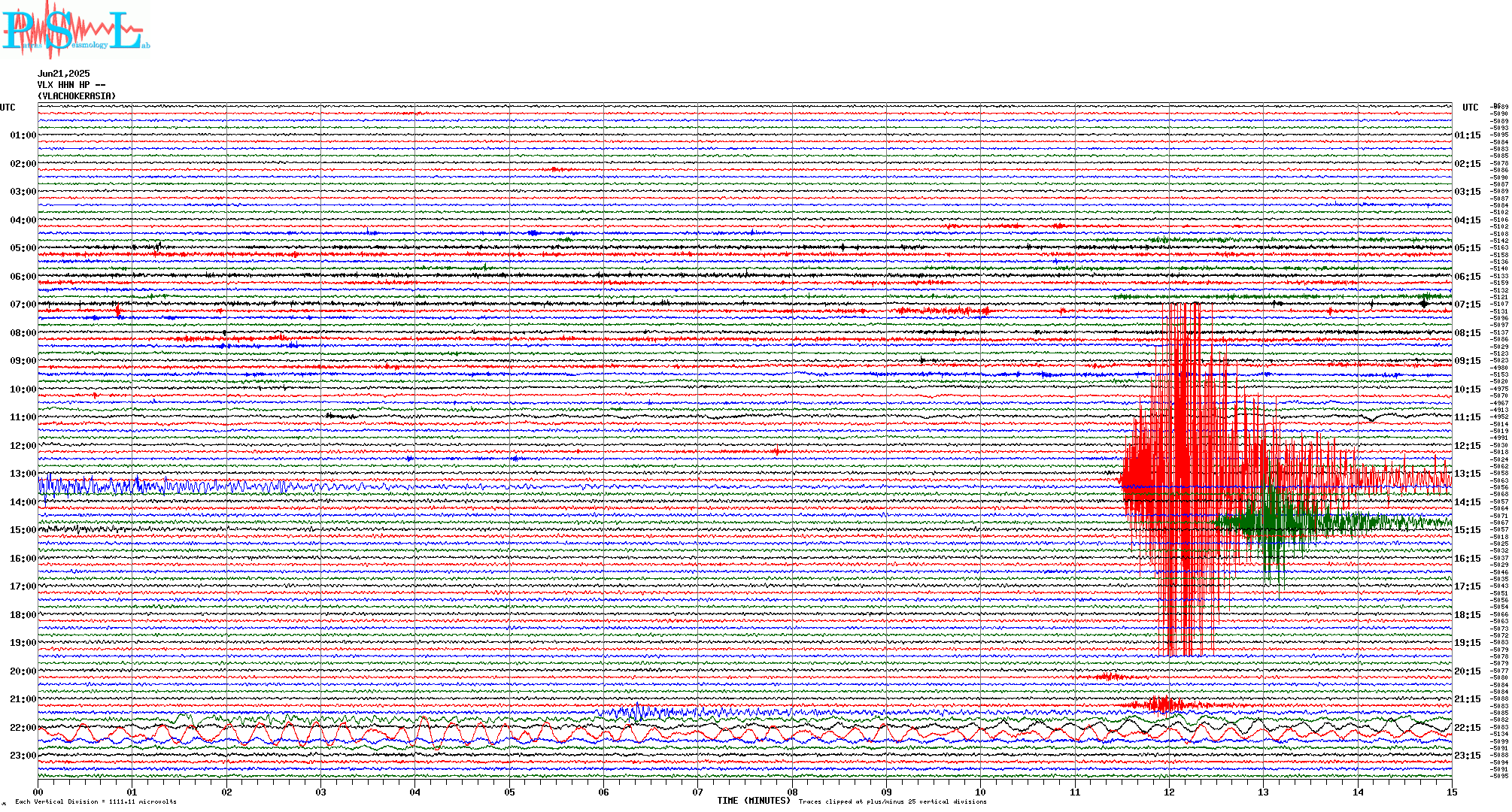Click the 14:00 hour label
This screenshot has height=812, width=1512.
[x=23, y=502]
